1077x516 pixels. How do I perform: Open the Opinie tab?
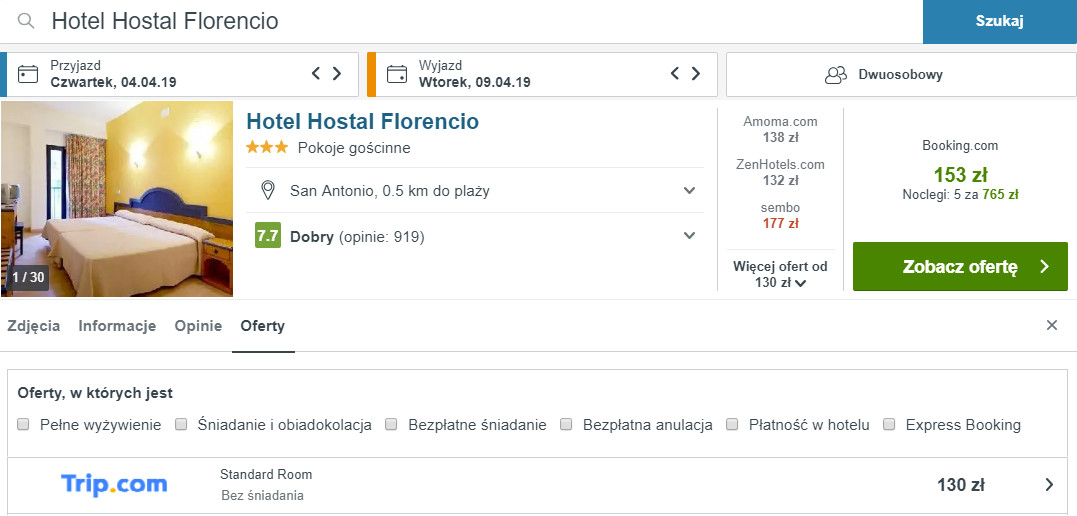point(198,326)
